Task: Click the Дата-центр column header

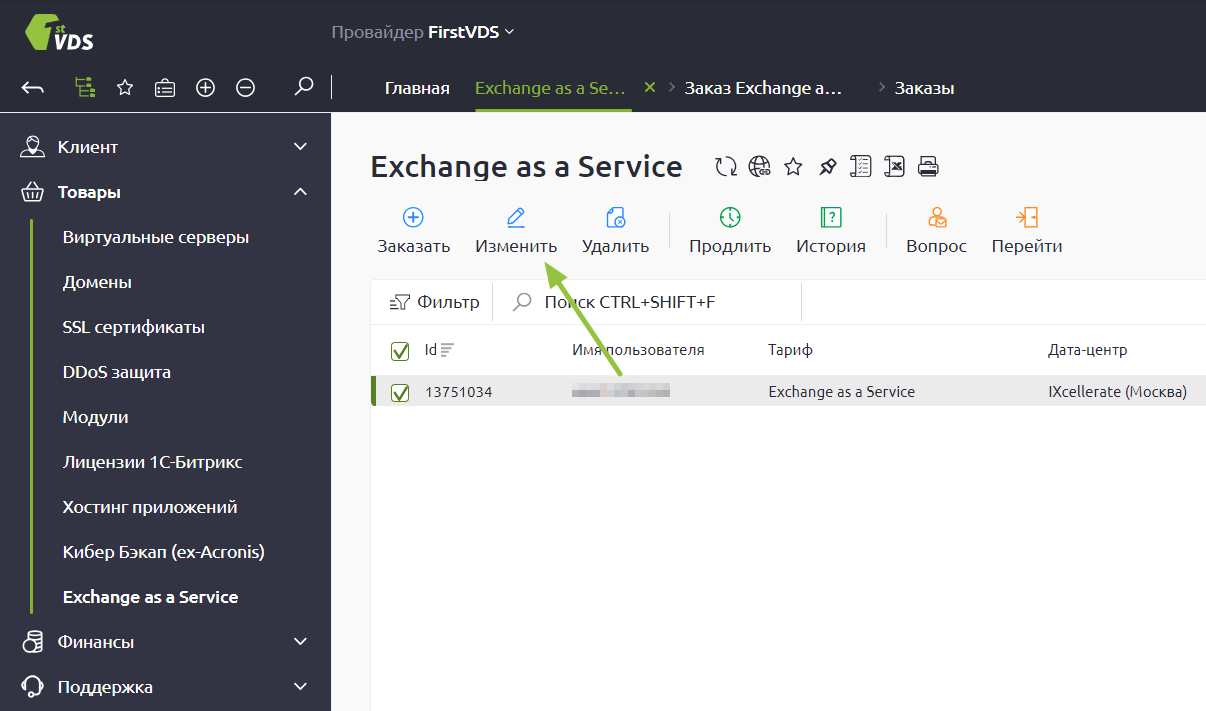Action: click(1087, 350)
